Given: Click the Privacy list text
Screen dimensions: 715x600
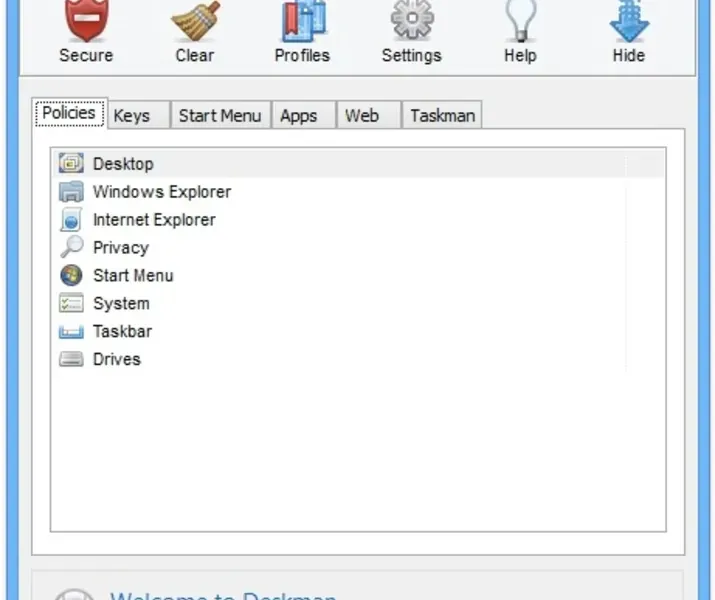Looking at the screenshot, I should (121, 248).
